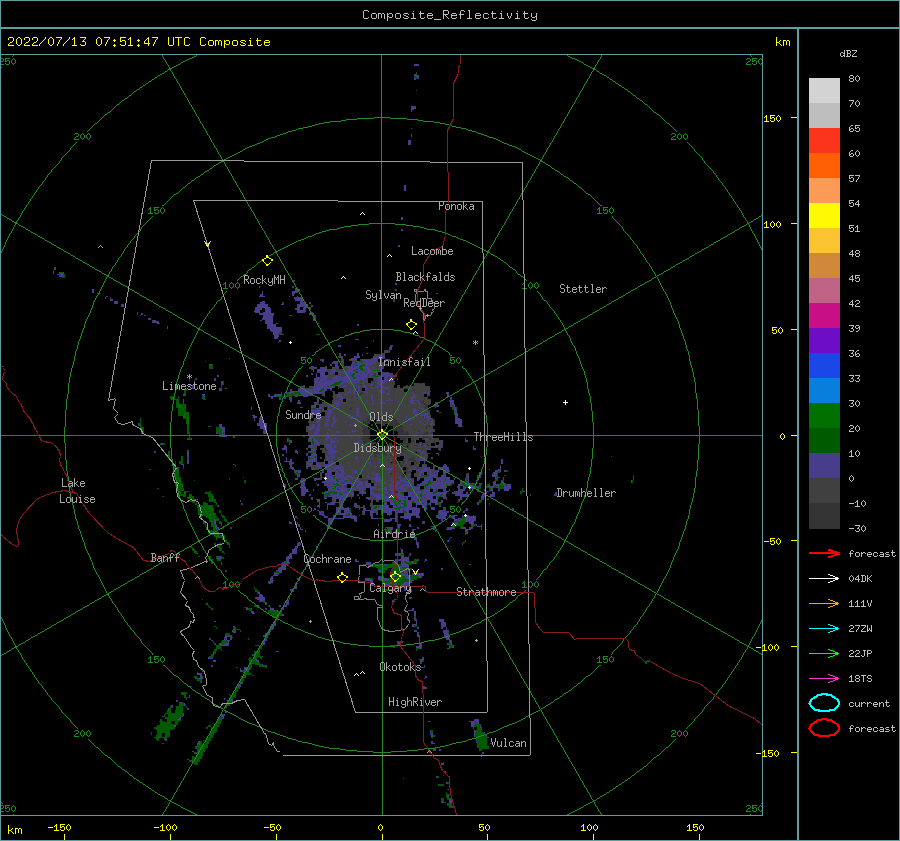Click the Lake Louise label
Viewport: 900px width, 841px height.
[x=77, y=491]
